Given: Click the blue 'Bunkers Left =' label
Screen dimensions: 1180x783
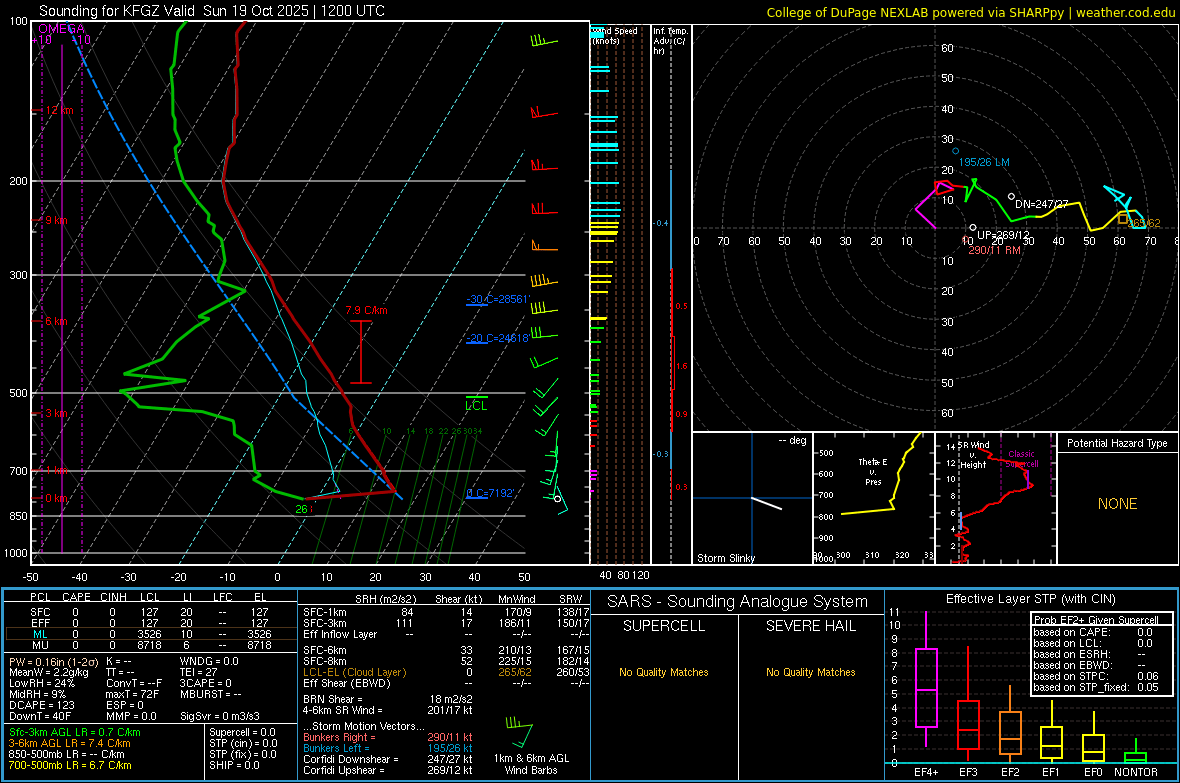Looking at the screenshot, I should pos(336,748).
